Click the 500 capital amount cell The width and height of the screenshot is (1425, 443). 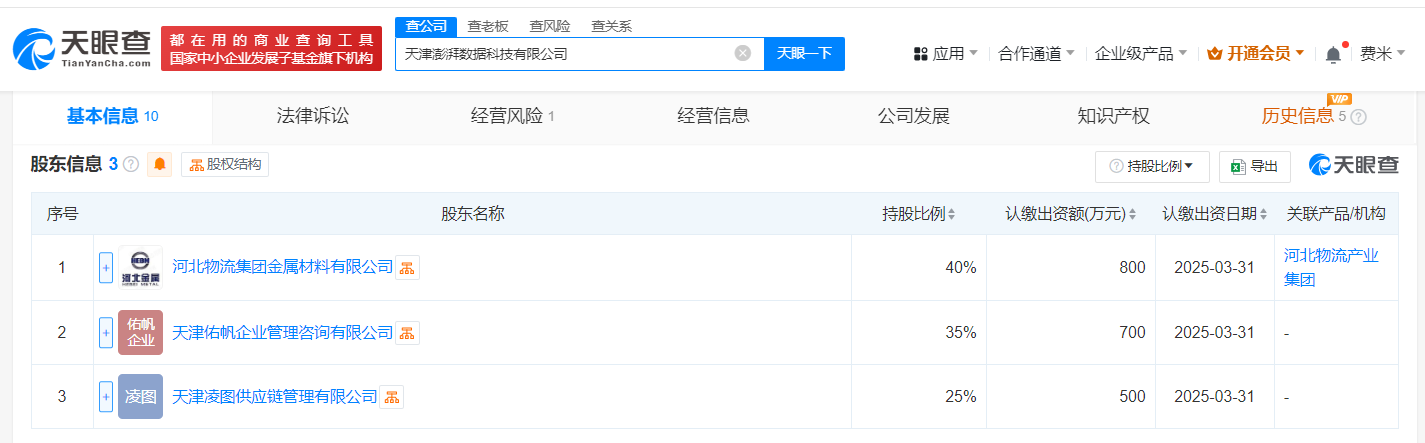1132,396
